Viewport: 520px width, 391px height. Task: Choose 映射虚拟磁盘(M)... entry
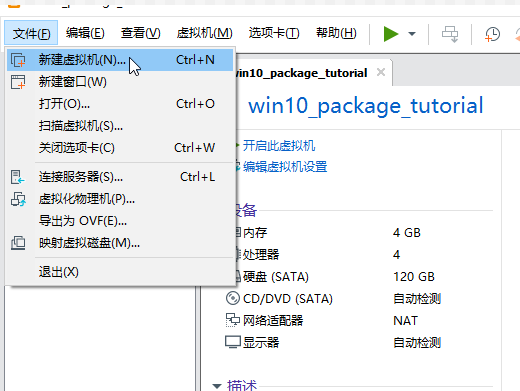pyautogui.click(x=120, y=243)
